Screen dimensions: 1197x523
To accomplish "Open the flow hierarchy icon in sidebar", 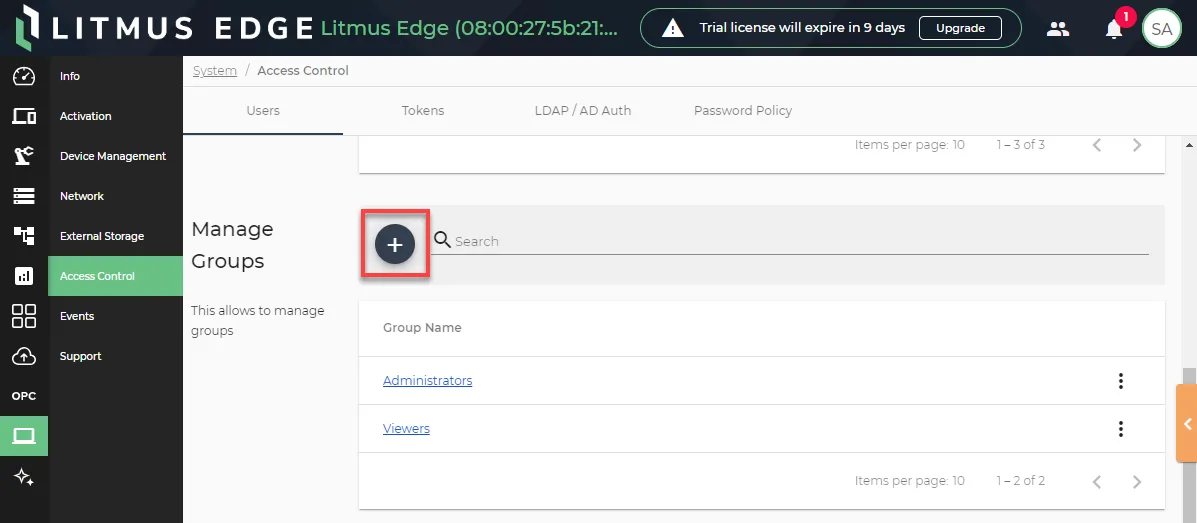I will (x=24, y=236).
